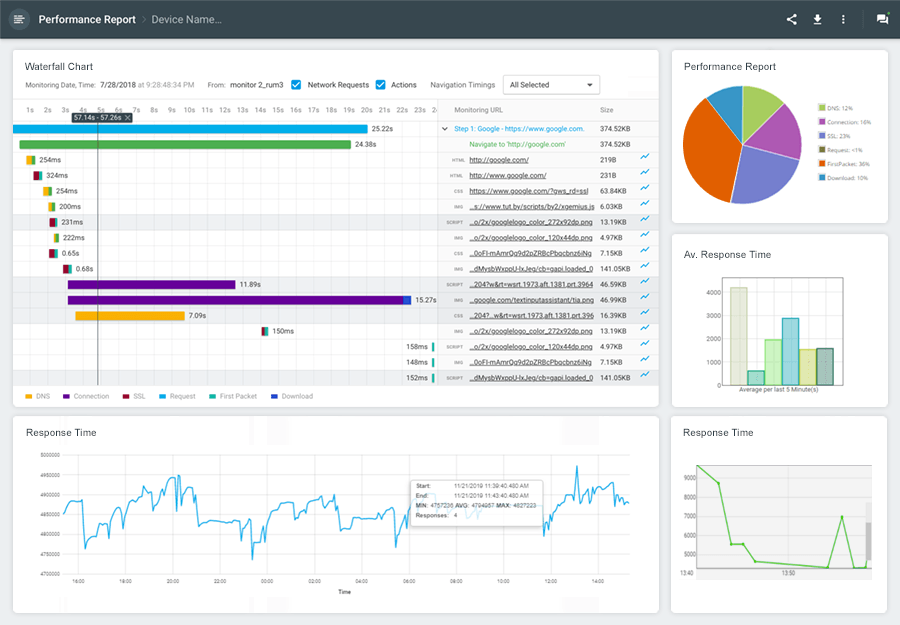Click the sparkline icon for http://google.com/ row

click(x=644, y=157)
